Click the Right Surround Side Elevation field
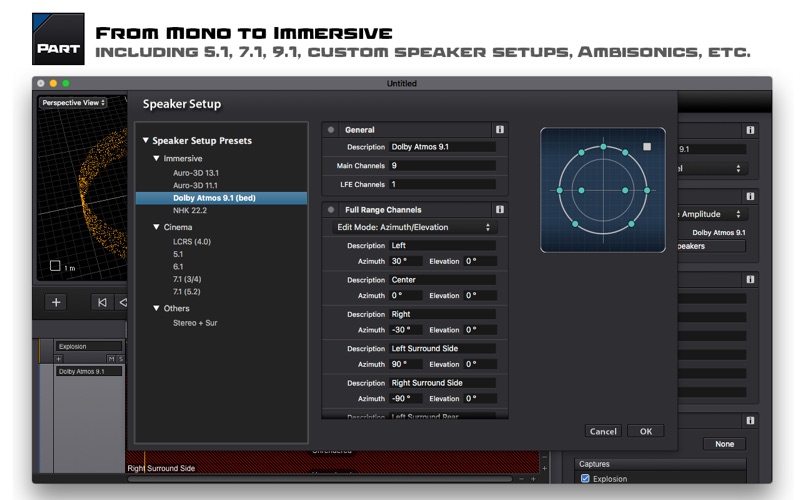This screenshot has height=500, width=800. tap(480, 398)
